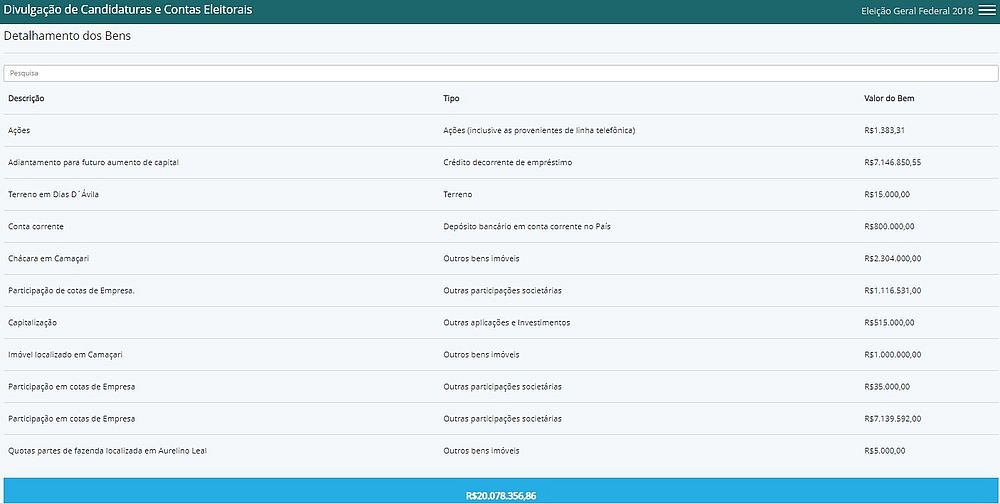Click the Pesquisa search field
The image size is (1000, 504).
pos(500,73)
